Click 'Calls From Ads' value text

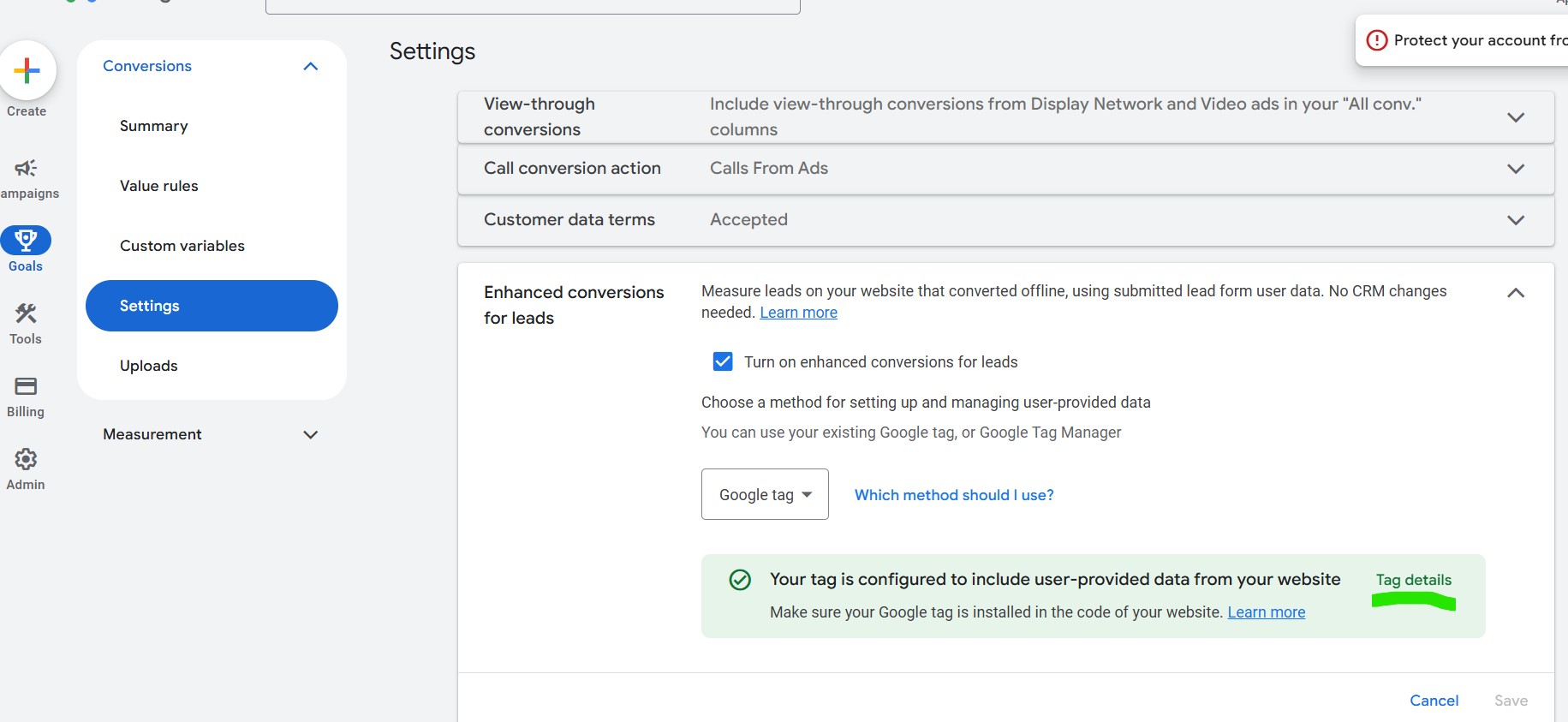click(769, 169)
